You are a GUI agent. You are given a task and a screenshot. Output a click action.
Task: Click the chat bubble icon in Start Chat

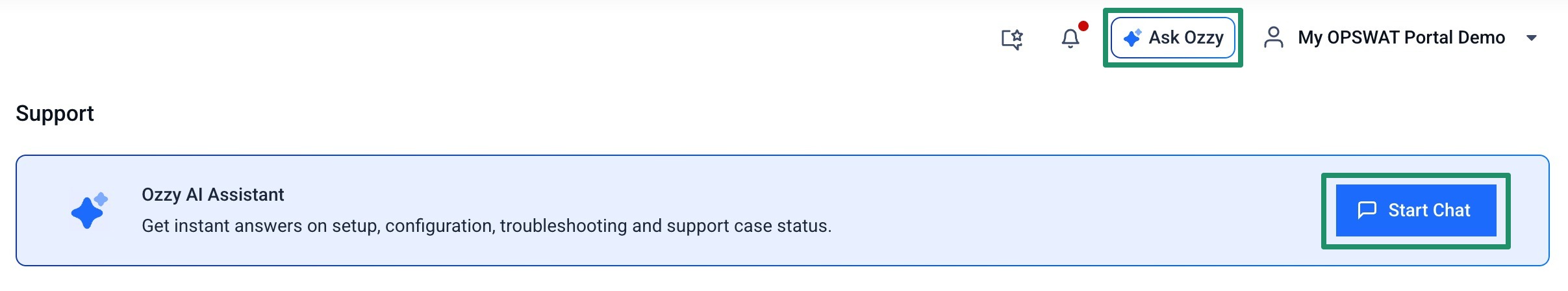click(1367, 210)
